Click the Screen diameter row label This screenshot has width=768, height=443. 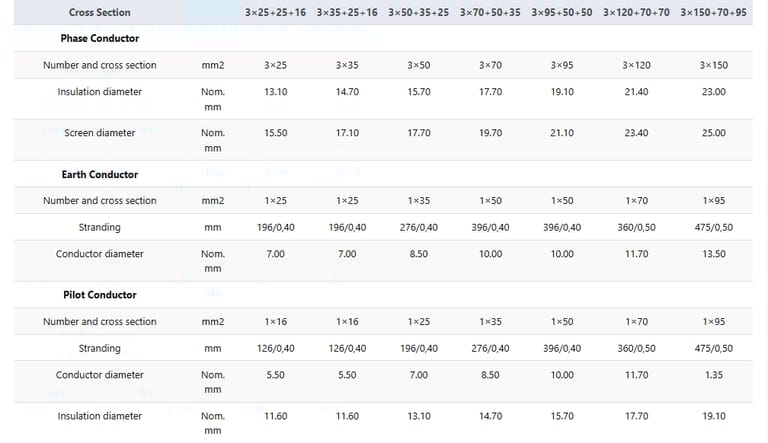click(x=99, y=133)
